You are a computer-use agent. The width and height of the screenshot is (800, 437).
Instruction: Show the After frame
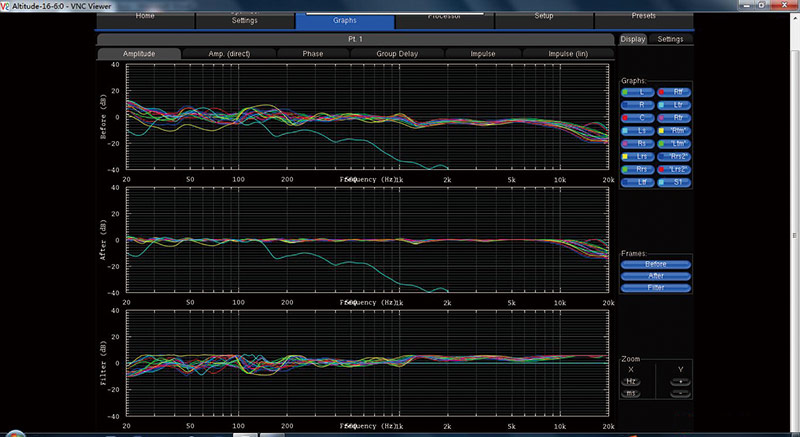pos(656,276)
